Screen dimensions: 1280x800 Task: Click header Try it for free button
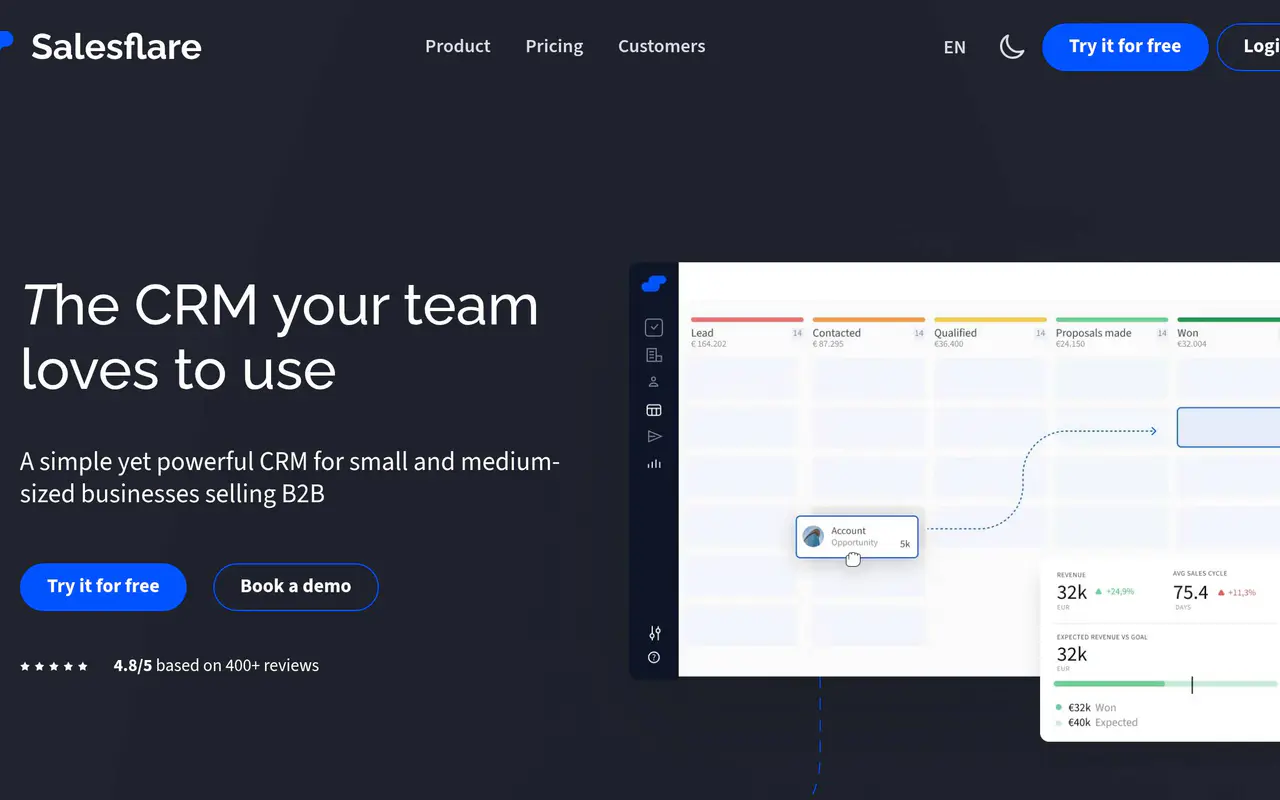coord(1125,46)
